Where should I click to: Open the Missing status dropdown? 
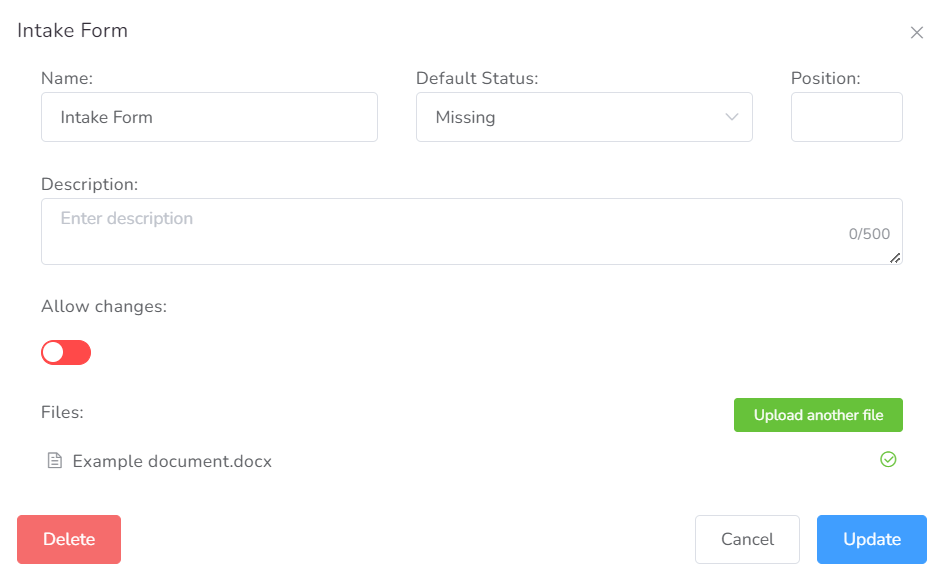click(x=584, y=117)
